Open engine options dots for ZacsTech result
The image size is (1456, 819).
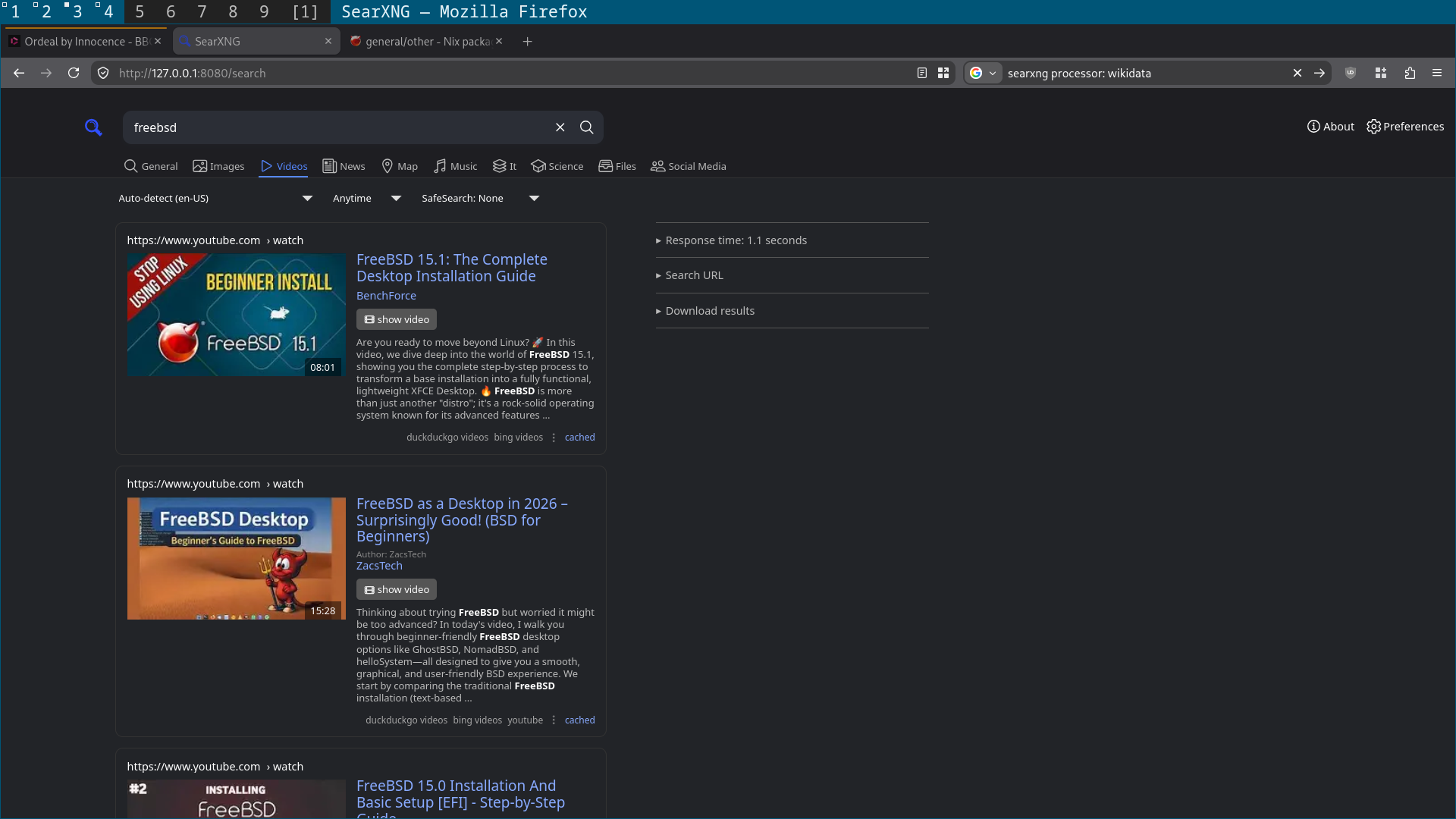coord(554,720)
